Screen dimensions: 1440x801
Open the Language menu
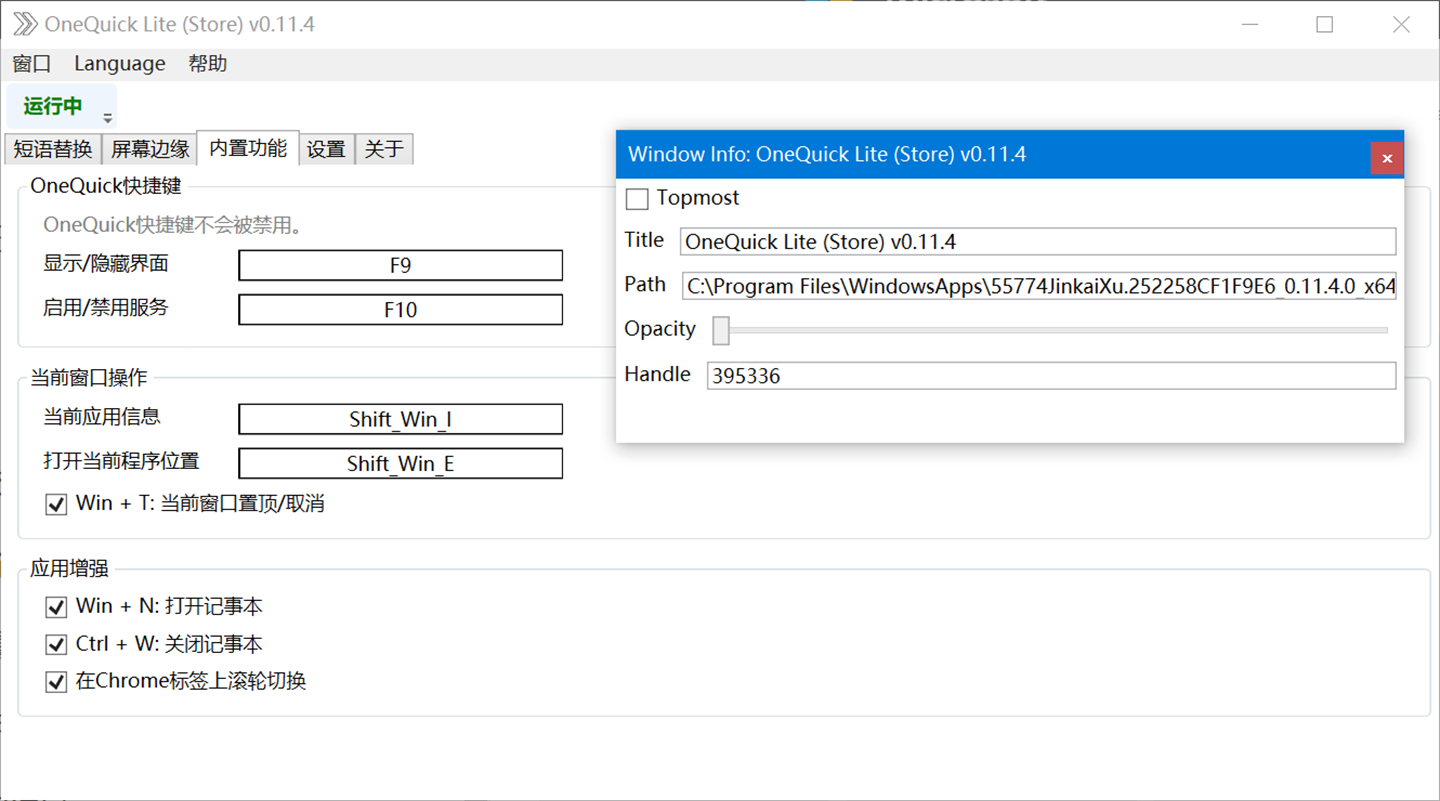pyautogui.click(x=120, y=64)
